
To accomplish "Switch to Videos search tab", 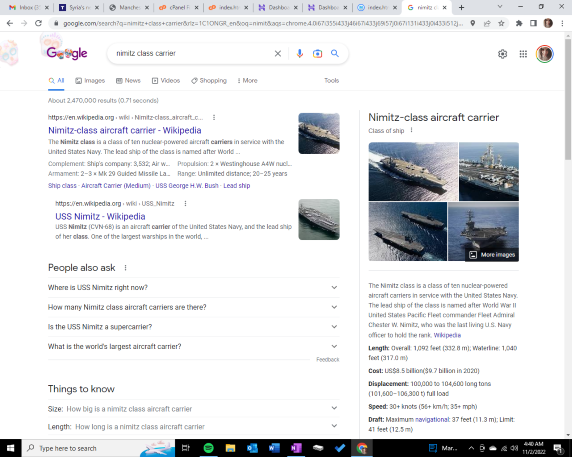I will point(166,81).
